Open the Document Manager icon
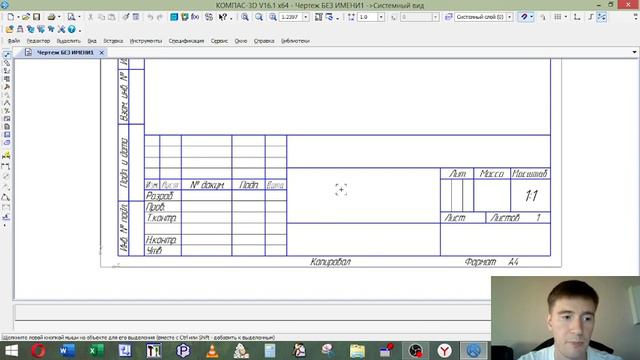Viewport: 640px width, 360px height. point(174,17)
